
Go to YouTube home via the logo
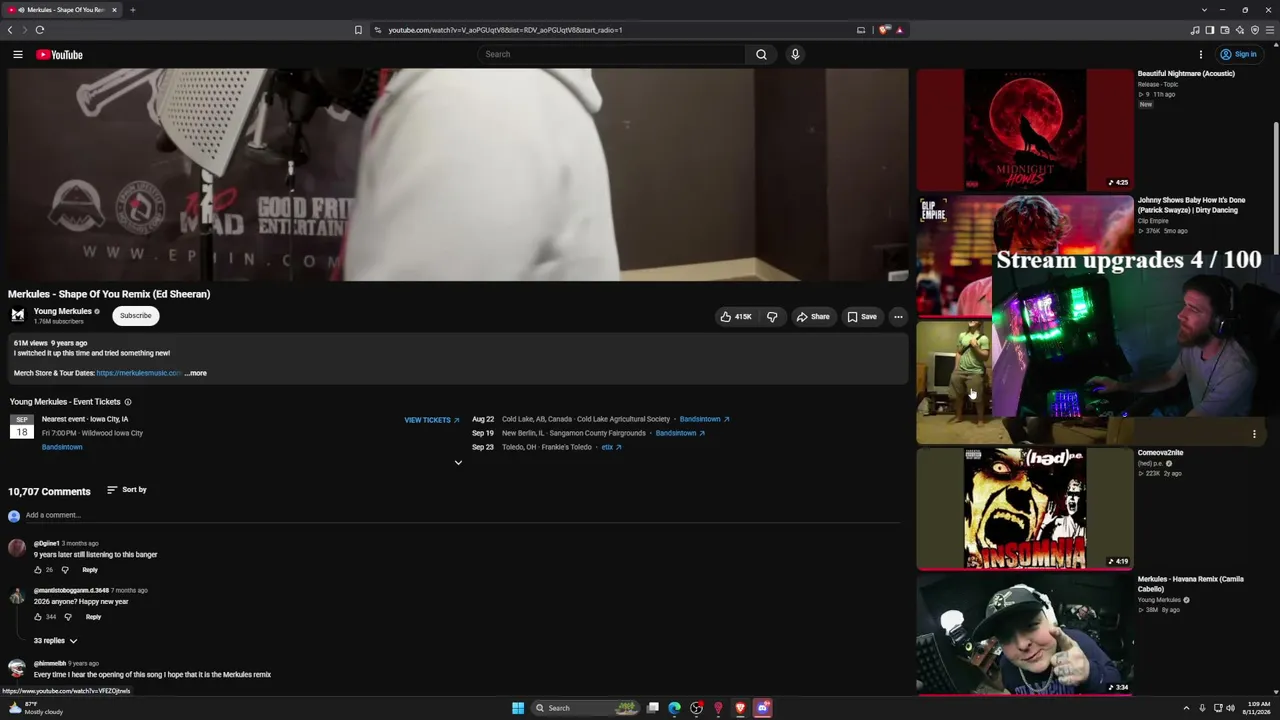(59, 55)
